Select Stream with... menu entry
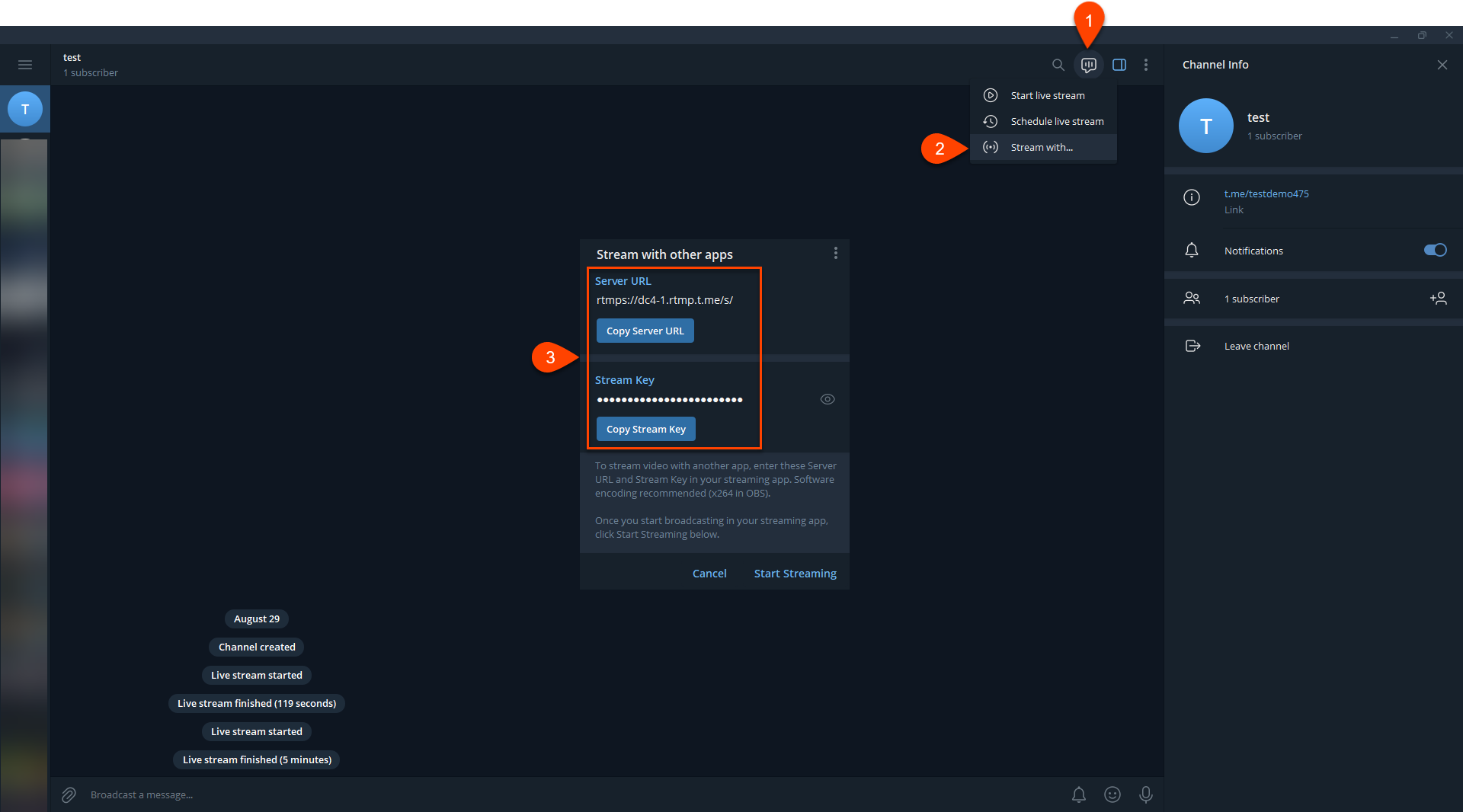This screenshot has height=812, width=1463. coord(1043,147)
